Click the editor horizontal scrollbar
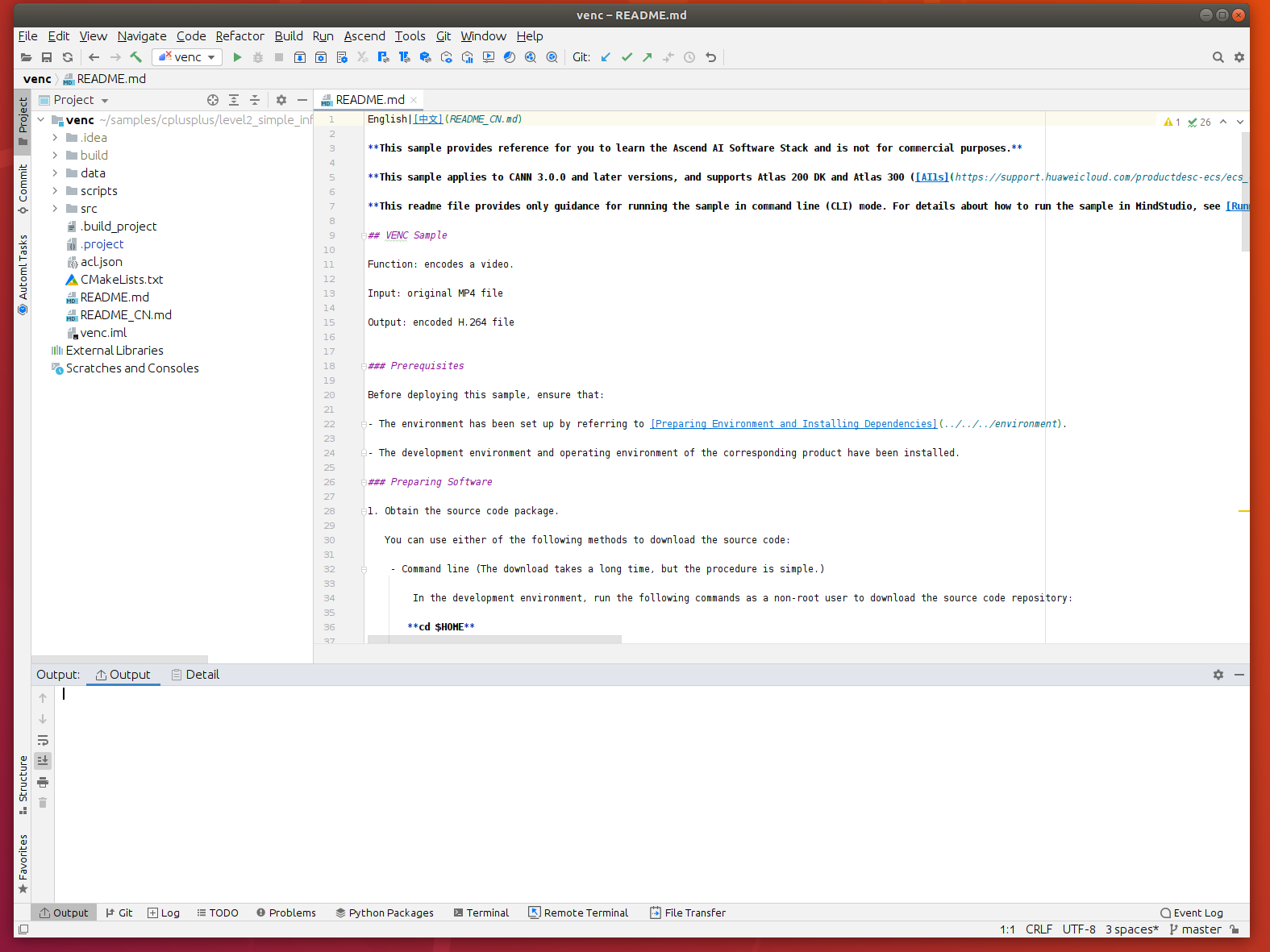This screenshot has height=952, width=1270. click(494, 639)
